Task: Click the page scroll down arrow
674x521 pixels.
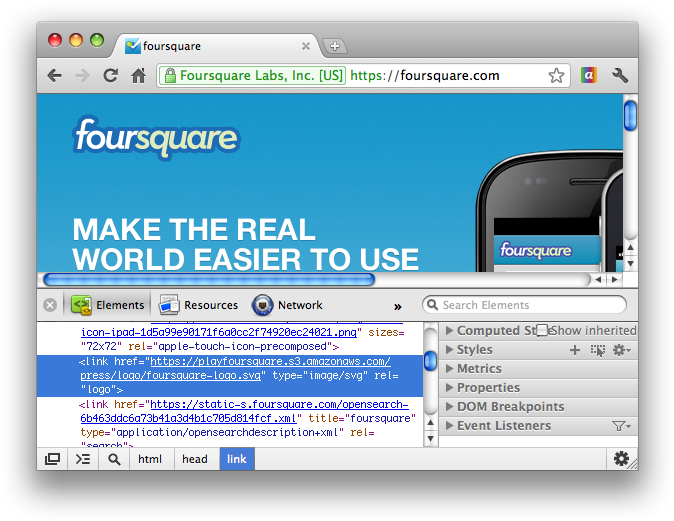Action: tap(630, 263)
